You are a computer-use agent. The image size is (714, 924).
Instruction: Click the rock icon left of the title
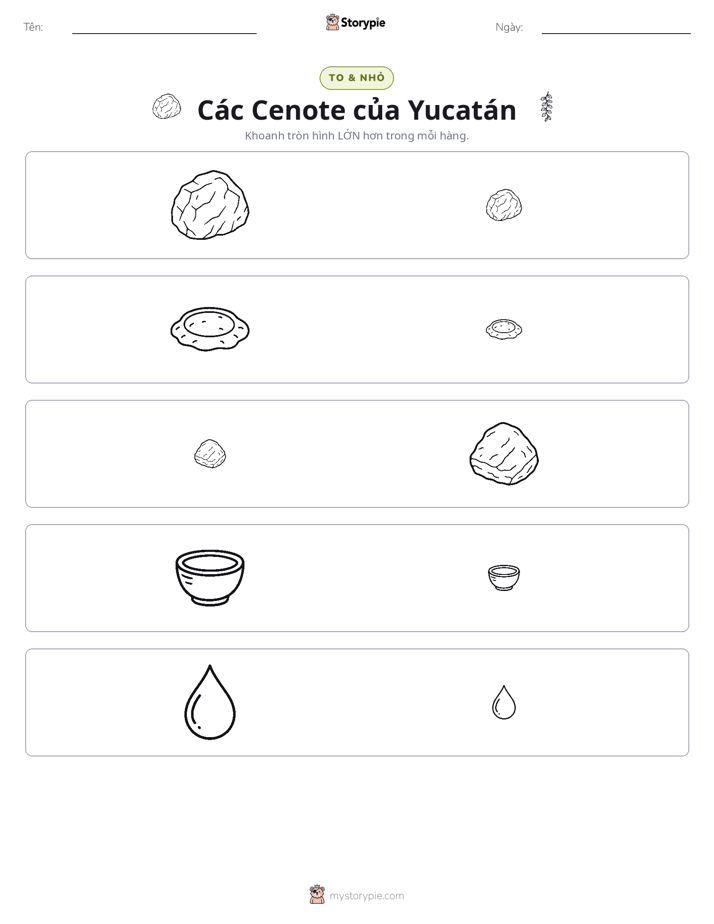[167, 107]
